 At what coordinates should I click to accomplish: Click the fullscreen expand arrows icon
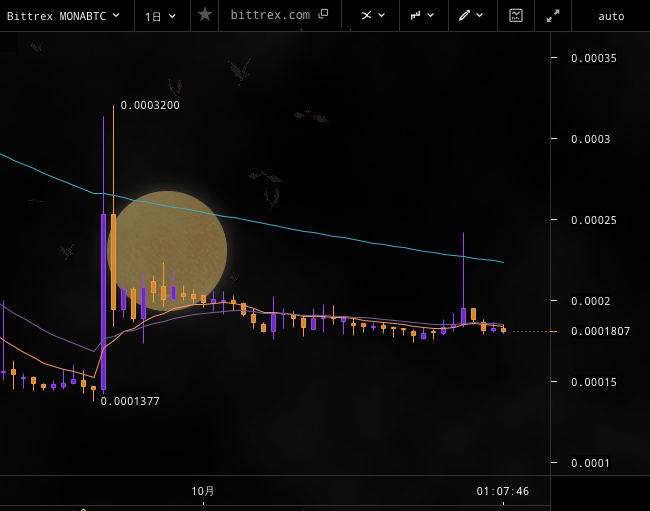pos(553,16)
